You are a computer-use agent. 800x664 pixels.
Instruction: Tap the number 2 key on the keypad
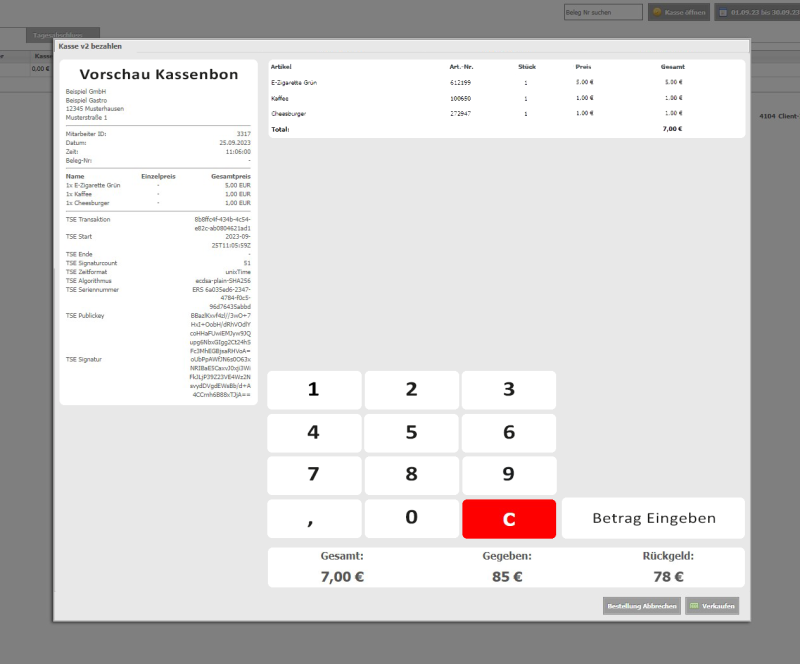click(x=412, y=390)
